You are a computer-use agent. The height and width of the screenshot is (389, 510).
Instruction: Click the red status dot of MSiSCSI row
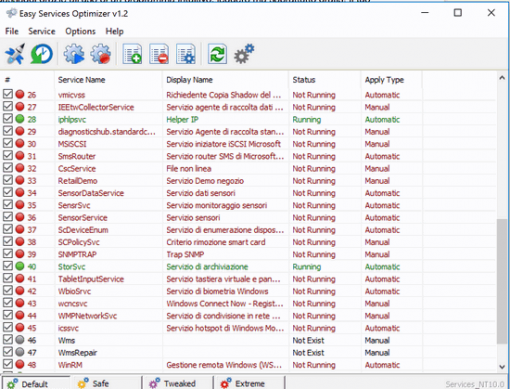coord(20,143)
